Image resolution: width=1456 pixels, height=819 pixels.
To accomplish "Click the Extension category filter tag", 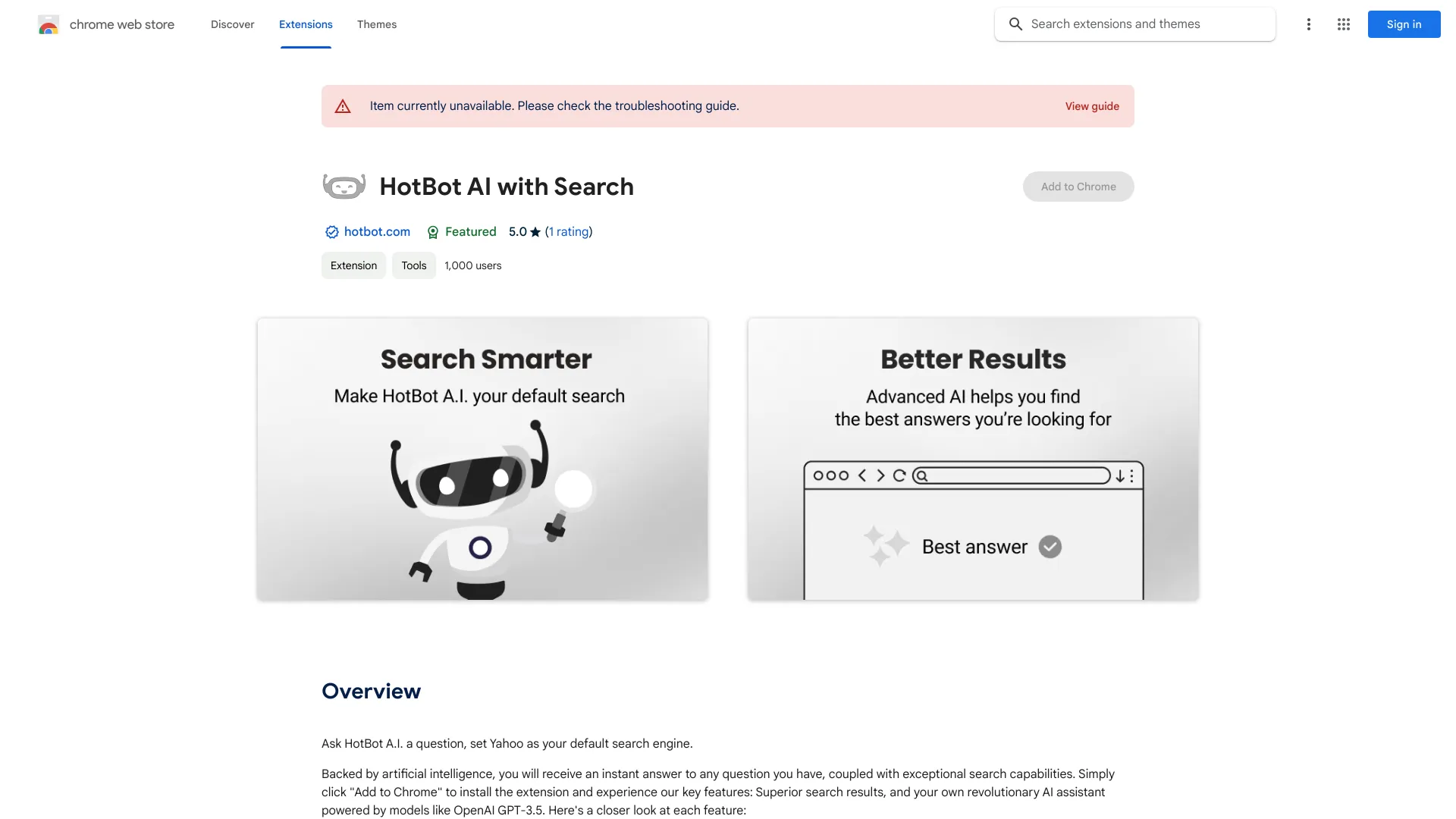I will click(353, 265).
